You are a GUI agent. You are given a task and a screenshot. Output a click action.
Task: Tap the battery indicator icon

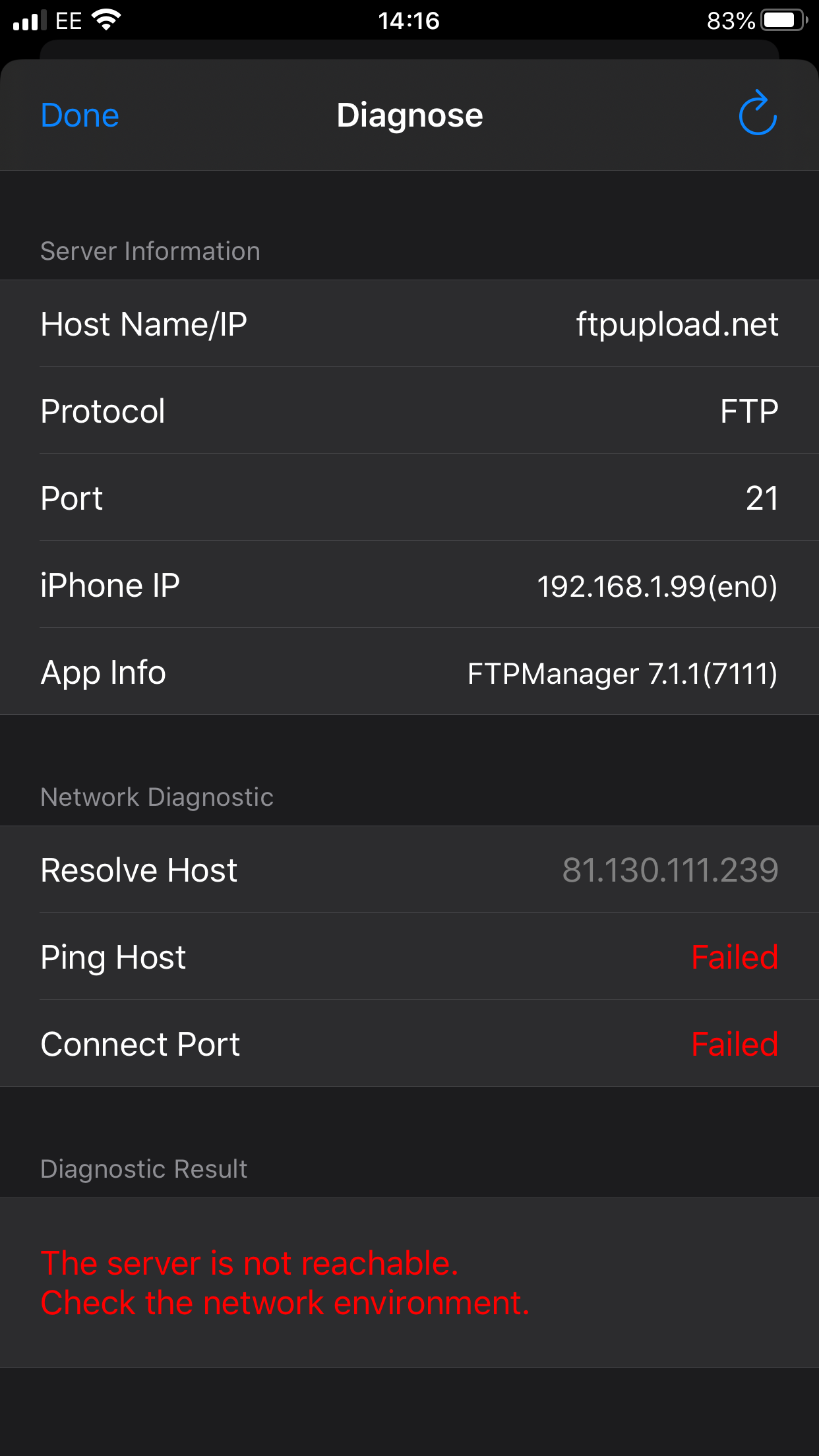click(783, 20)
